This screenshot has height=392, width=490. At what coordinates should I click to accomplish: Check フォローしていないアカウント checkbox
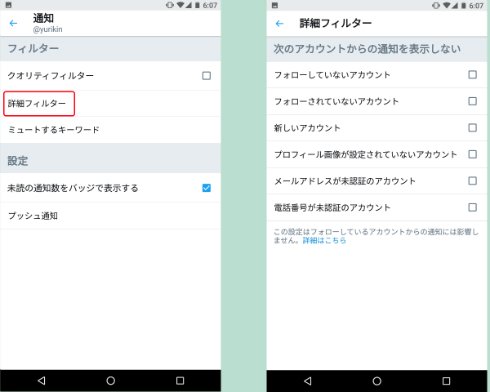pos(472,75)
